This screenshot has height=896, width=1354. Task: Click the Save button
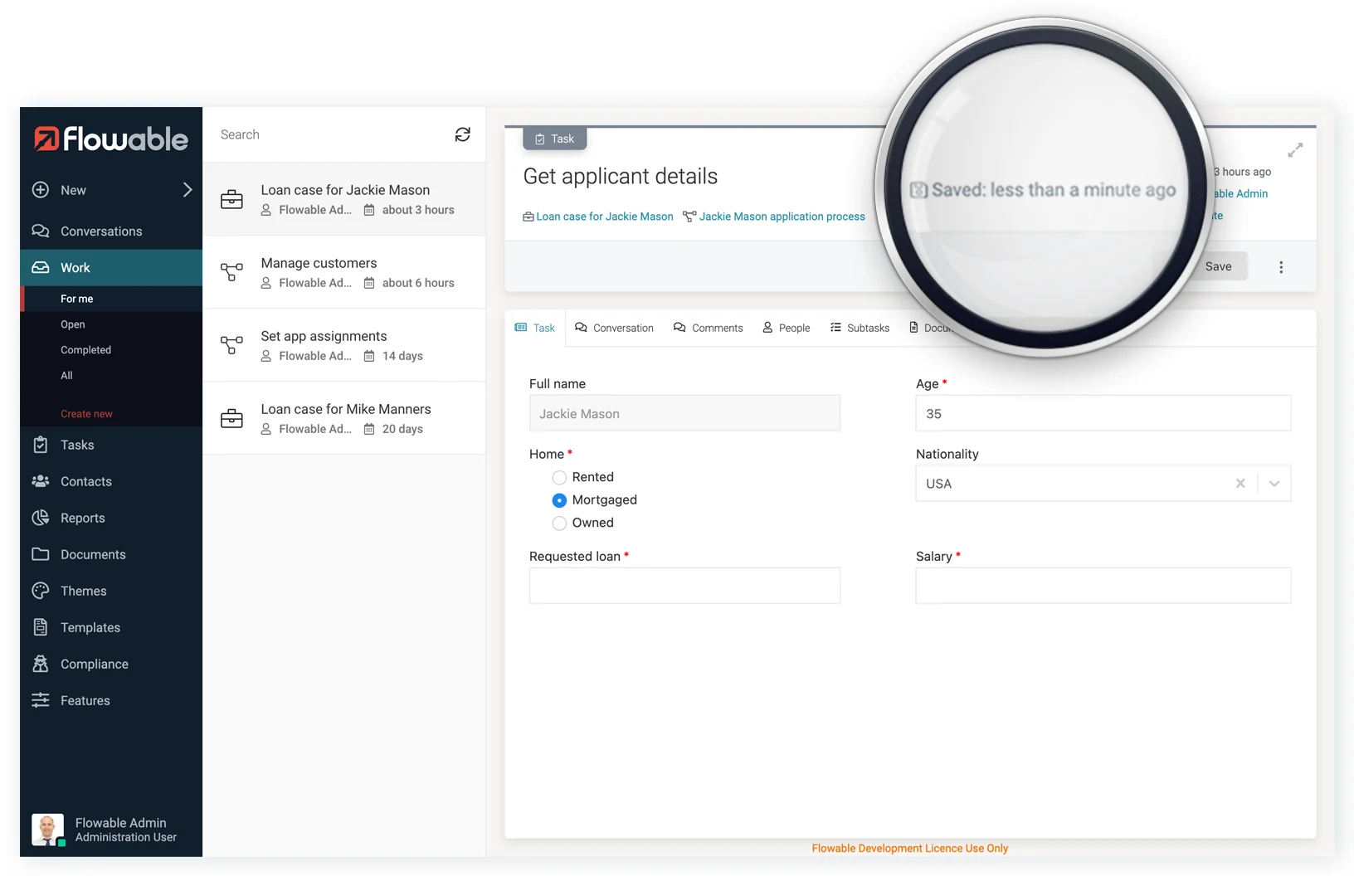(1219, 266)
